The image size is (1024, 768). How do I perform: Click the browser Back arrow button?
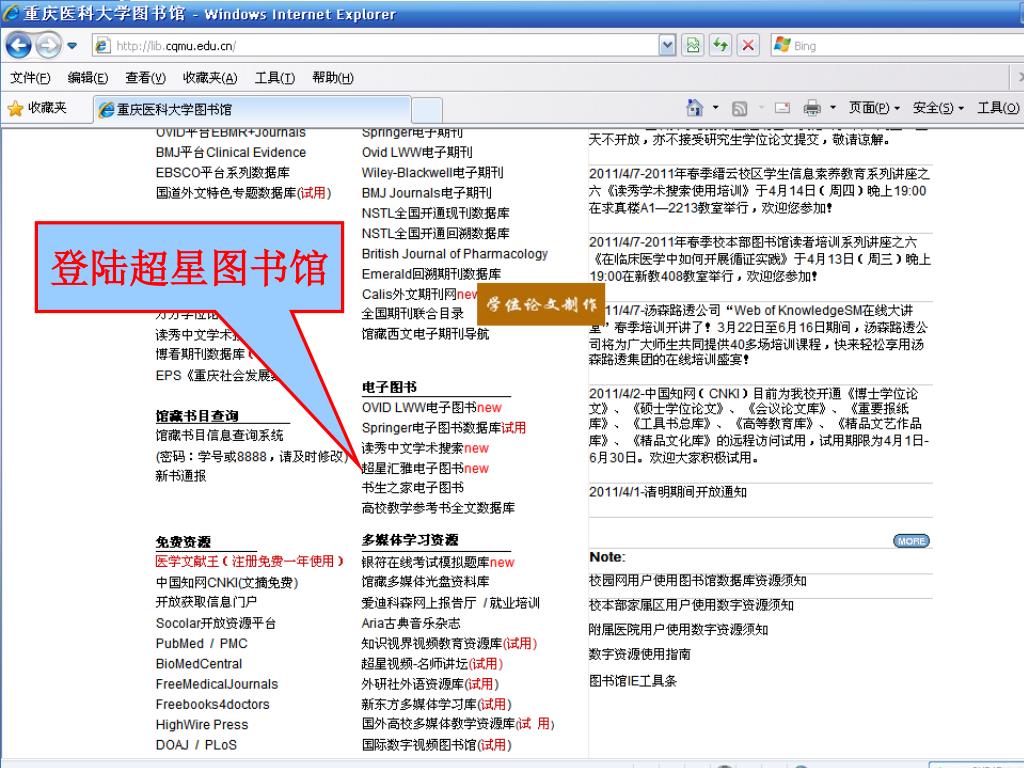pyautogui.click(x=19, y=45)
